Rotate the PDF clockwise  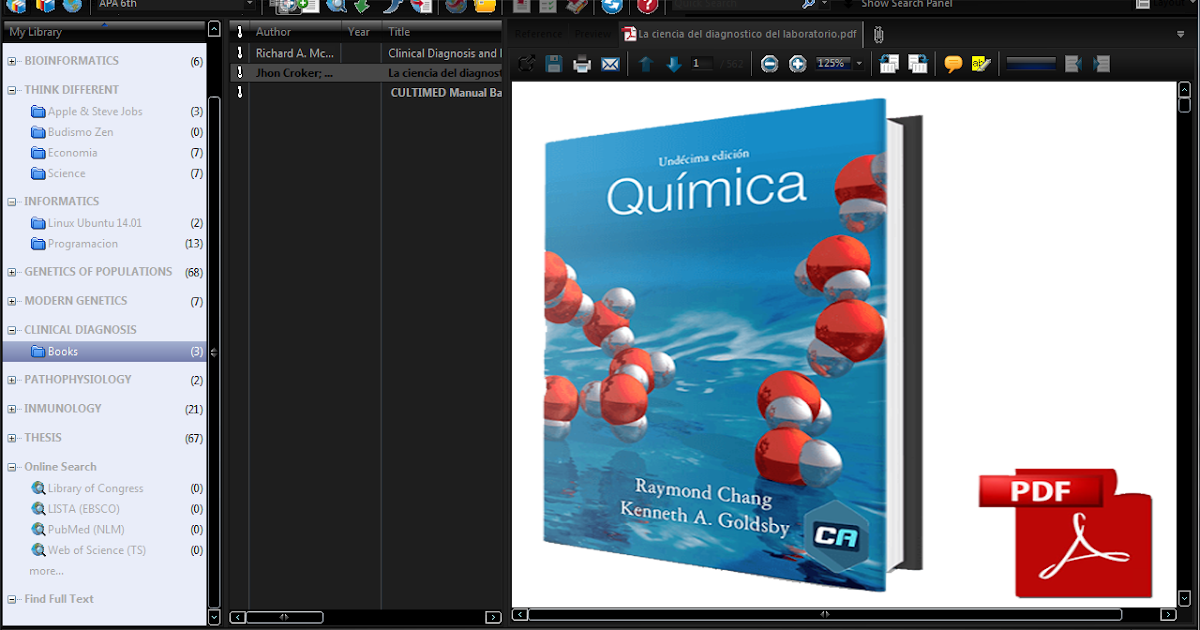pyautogui.click(x=917, y=64)
